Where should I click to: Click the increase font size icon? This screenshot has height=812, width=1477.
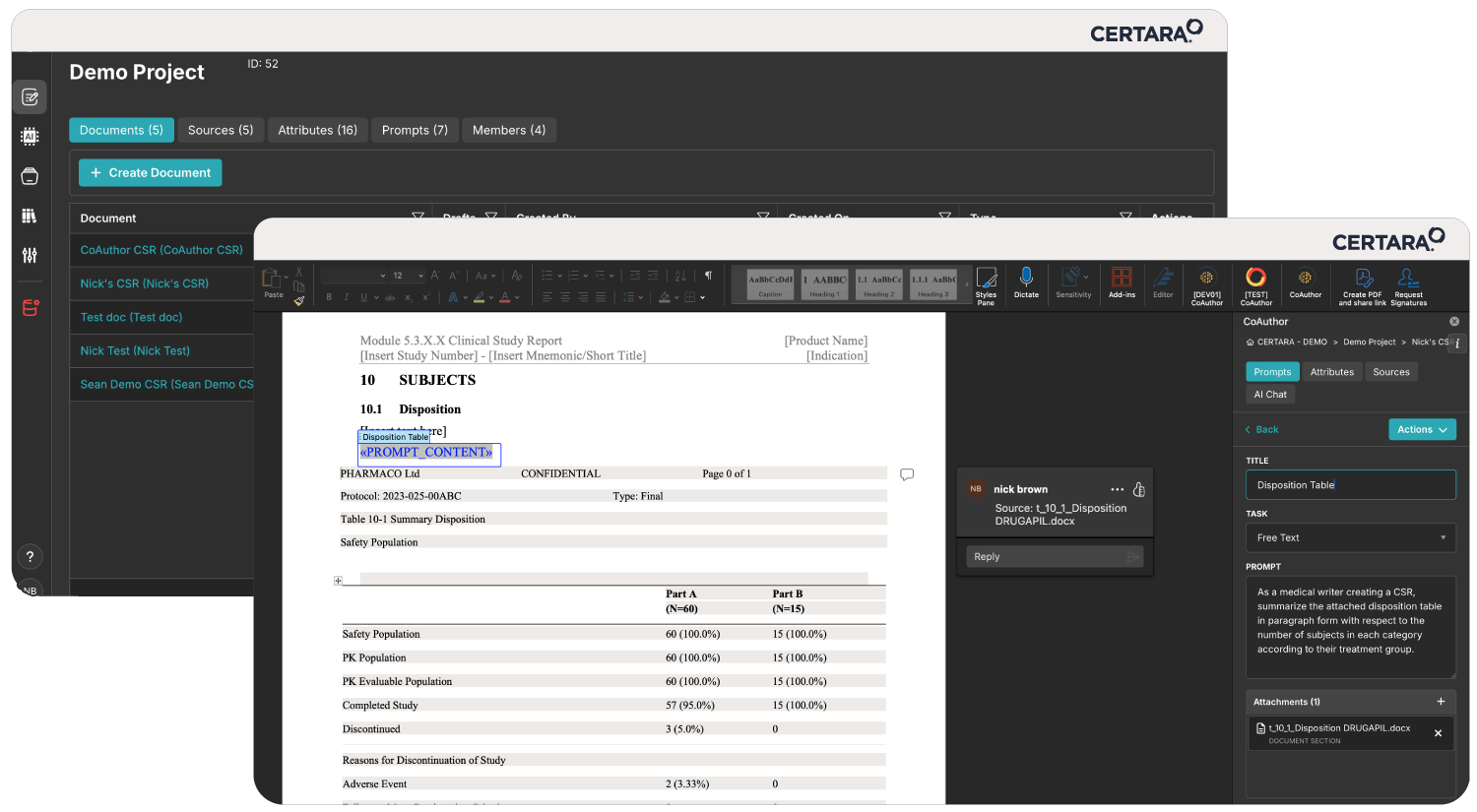tap(435, 276)
